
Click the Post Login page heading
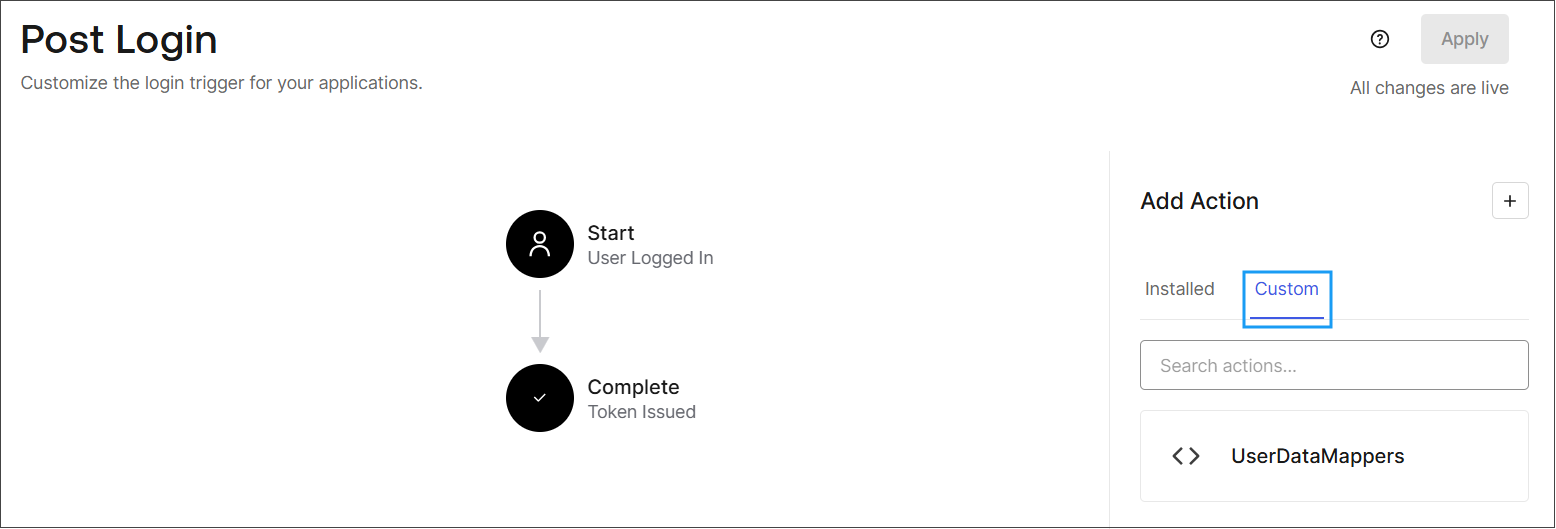(119, 40)
